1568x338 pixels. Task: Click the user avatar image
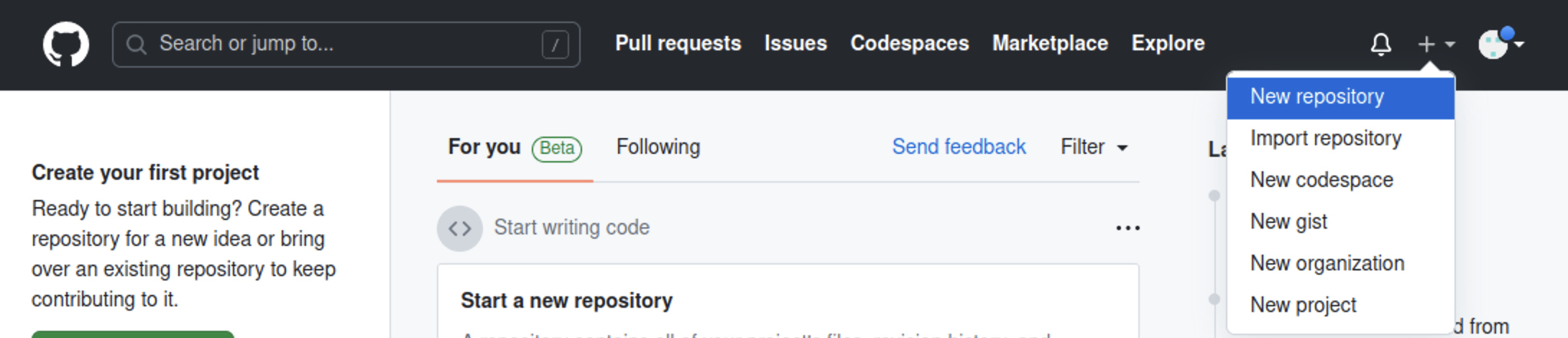coord(1493,45)
